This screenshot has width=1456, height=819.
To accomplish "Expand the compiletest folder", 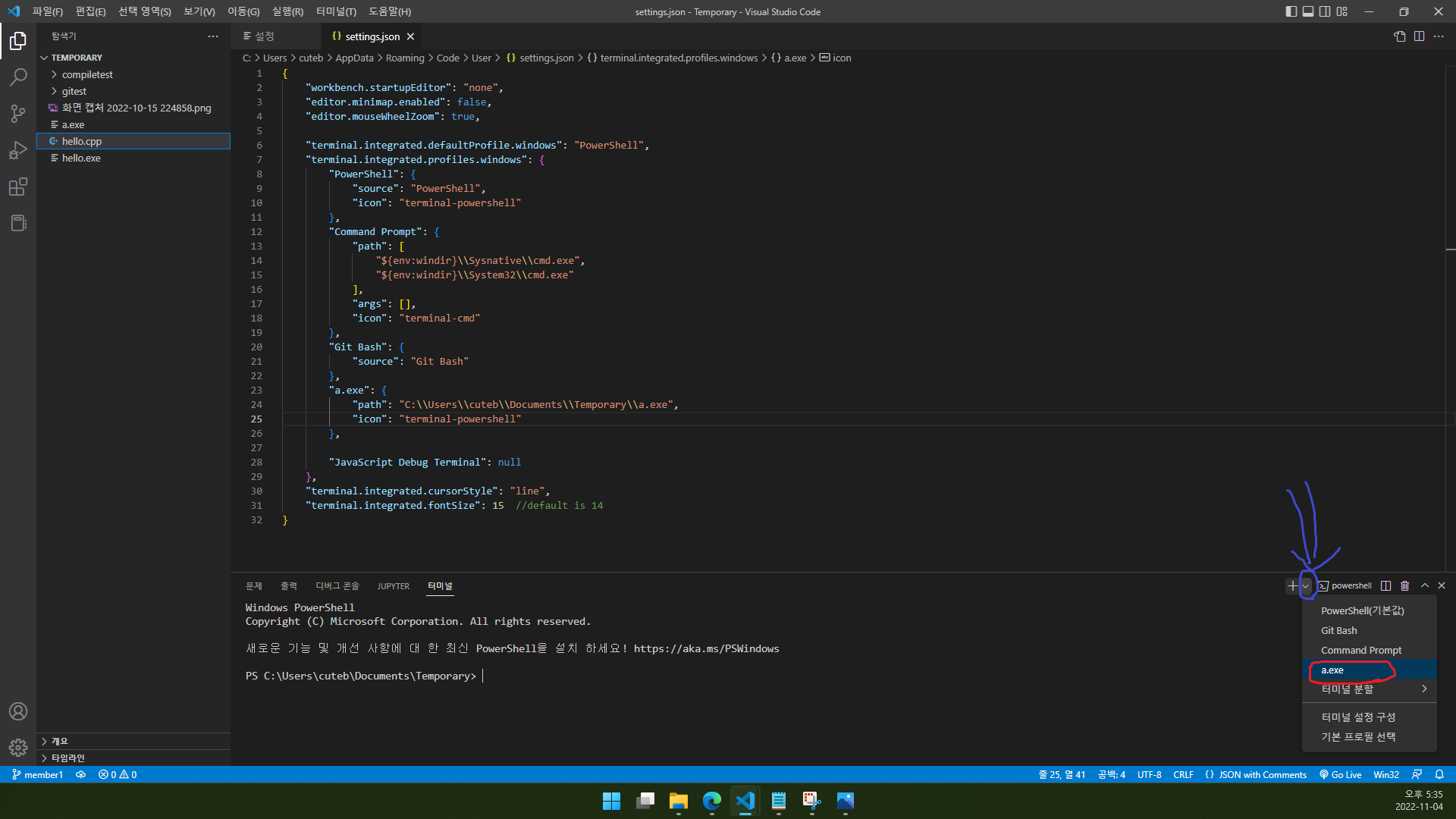I will pos(133,74).
